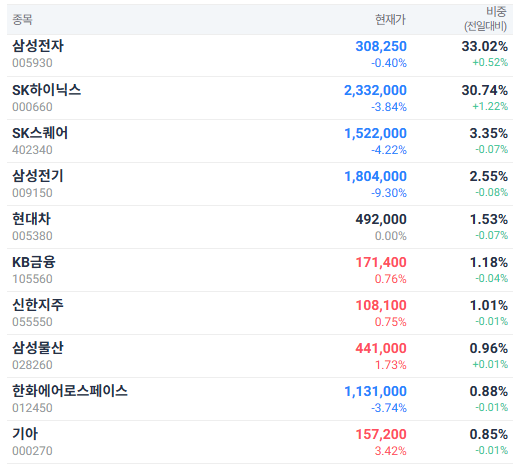The width and height of the screenshot is (523, 466).
Task: Click the price 108,100
Action: [x=381, y=306]
